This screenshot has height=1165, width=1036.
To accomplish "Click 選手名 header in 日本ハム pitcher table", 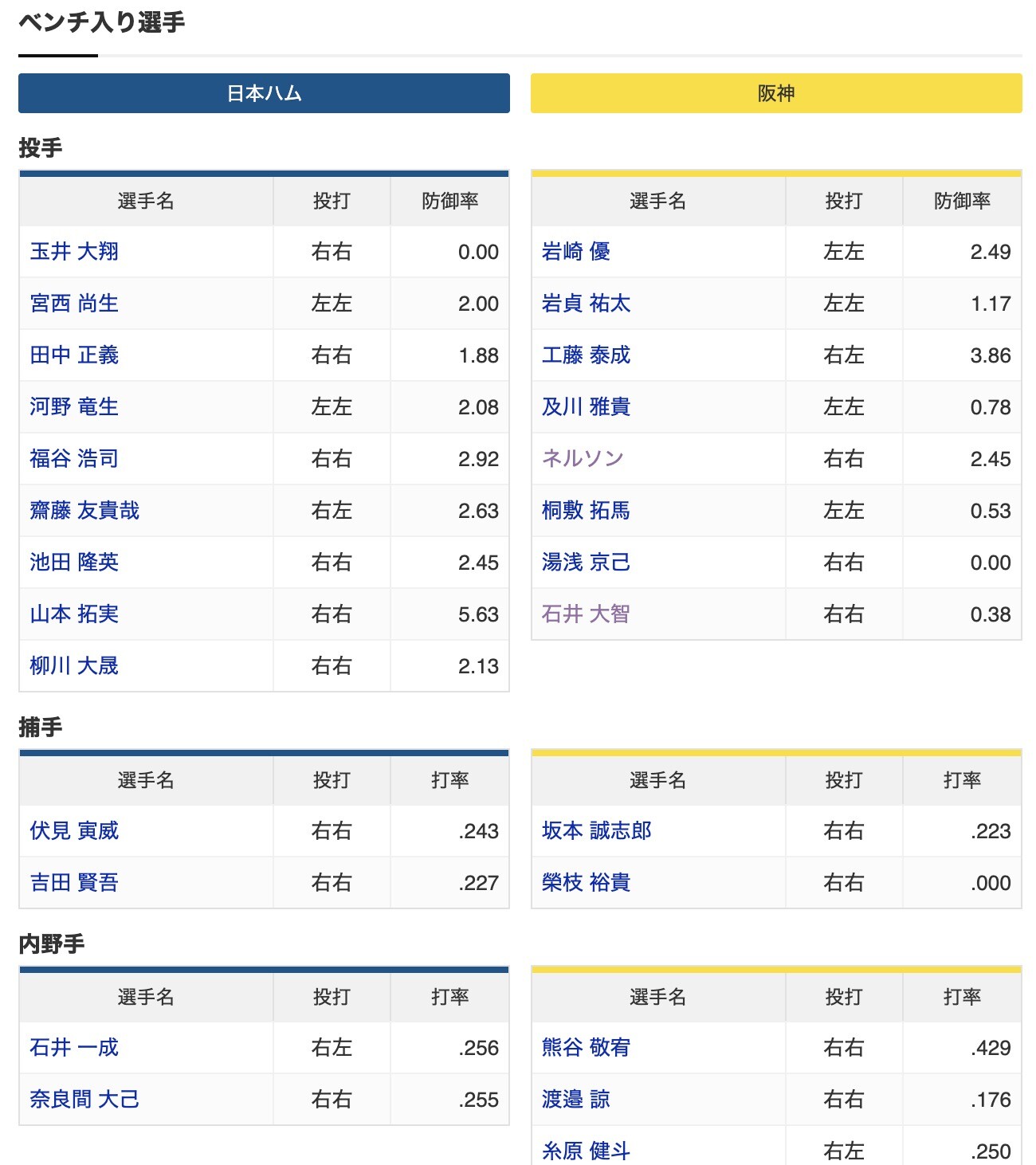I will 146,201.
